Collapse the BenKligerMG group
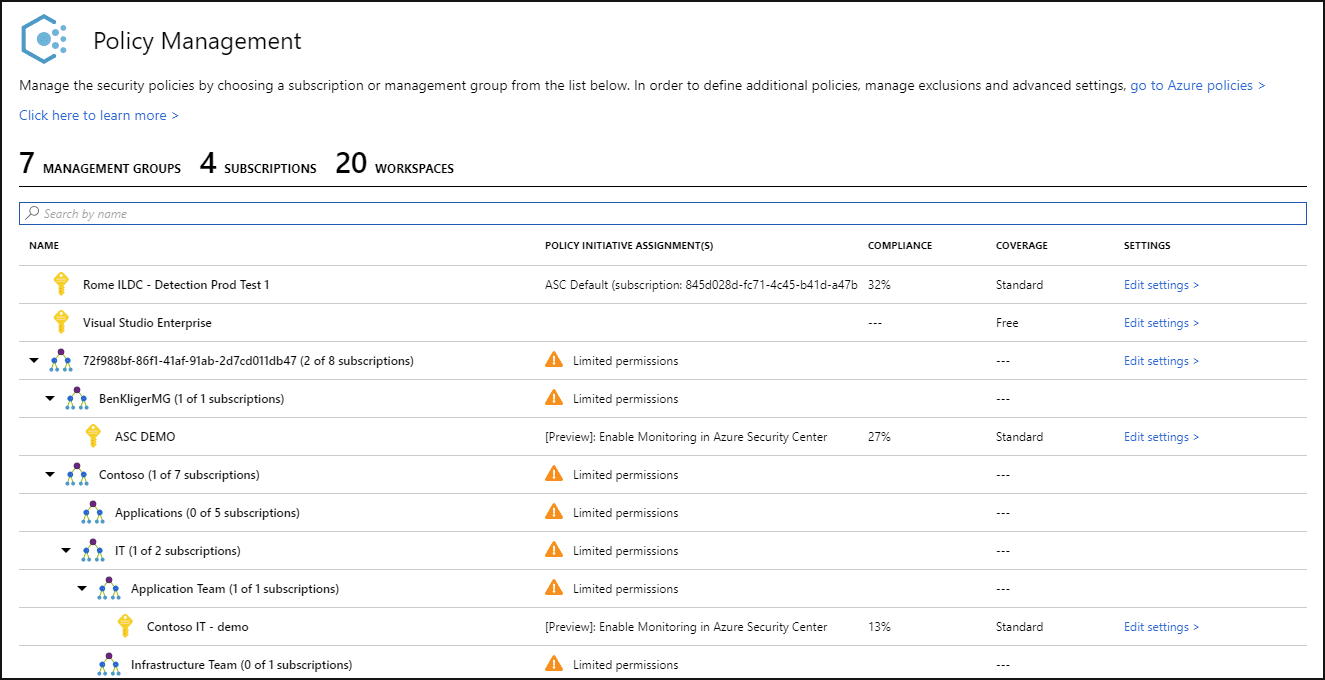Screen dimensions: 1325x680 51,399
